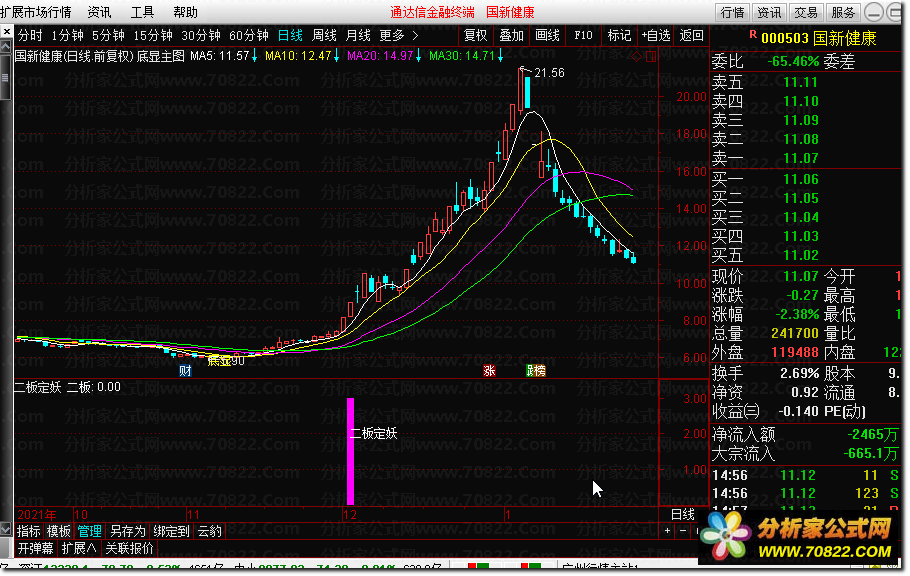
Task: Select the 日线 daily chart tab
Action: pos(290,36)
